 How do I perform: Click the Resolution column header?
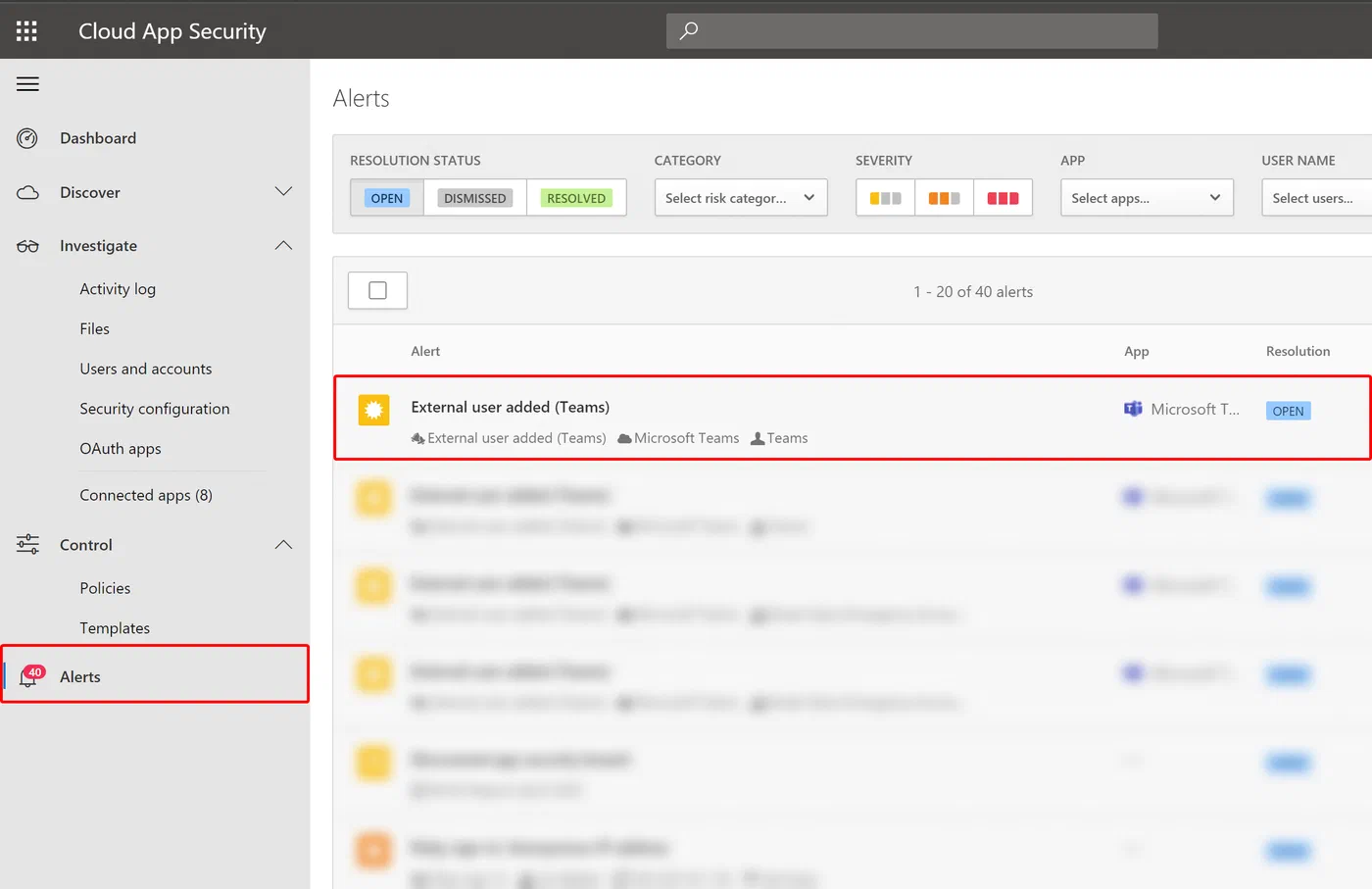tap(1298, 351)
